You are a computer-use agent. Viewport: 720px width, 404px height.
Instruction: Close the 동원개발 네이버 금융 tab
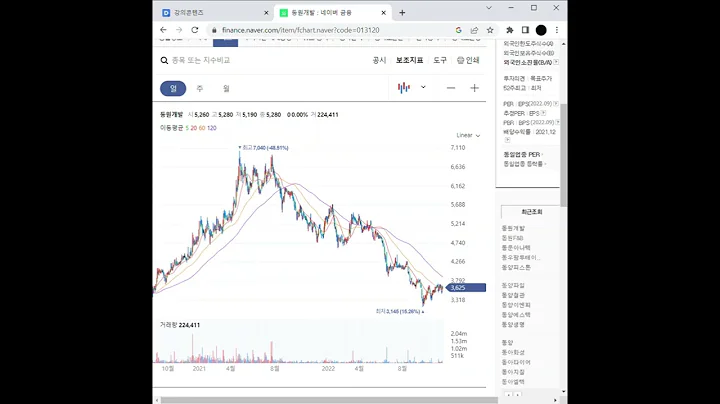383,13
